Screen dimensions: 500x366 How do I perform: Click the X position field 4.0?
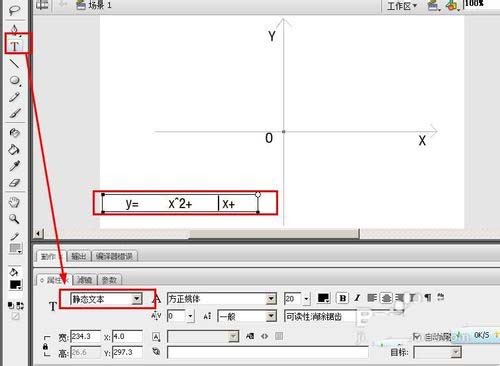(x=127, y=336)
